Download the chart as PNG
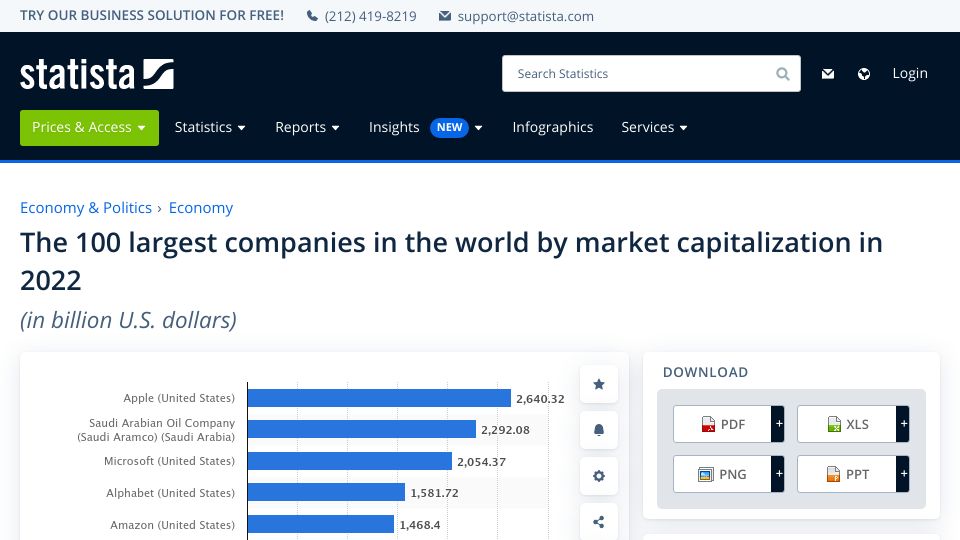Viewport: 960px width, 540px height. [722, 474]
